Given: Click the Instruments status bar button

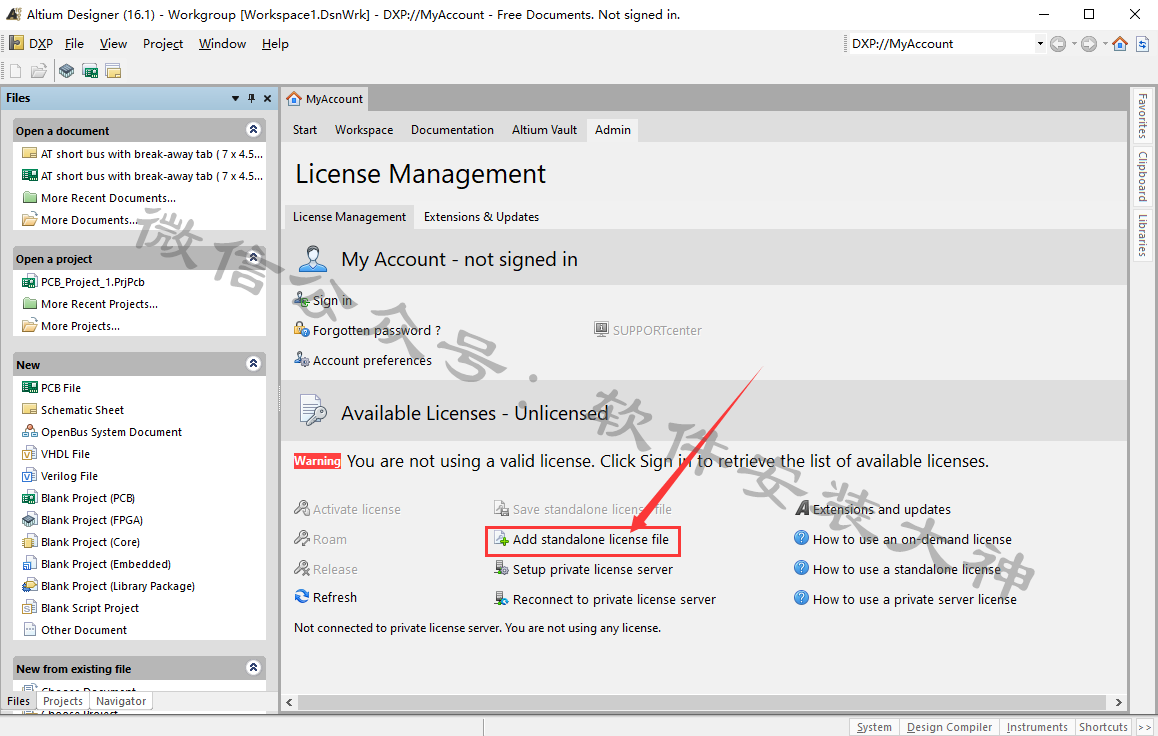Looking at the screenshot, I should tap(1037, 727).
